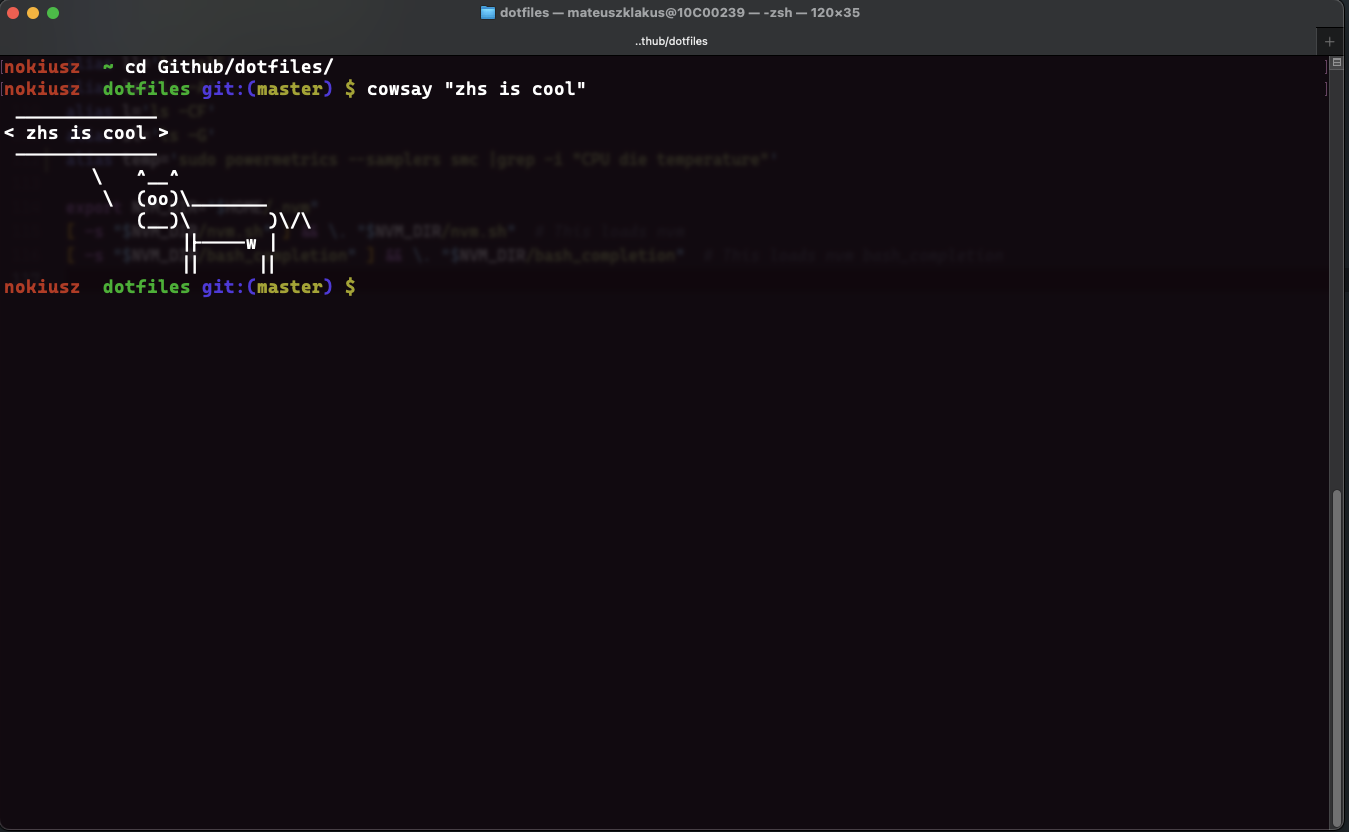
Task: Click the dotfiles folder proxy icon in title
Action: pyautogui.click(x=488, y=13)
